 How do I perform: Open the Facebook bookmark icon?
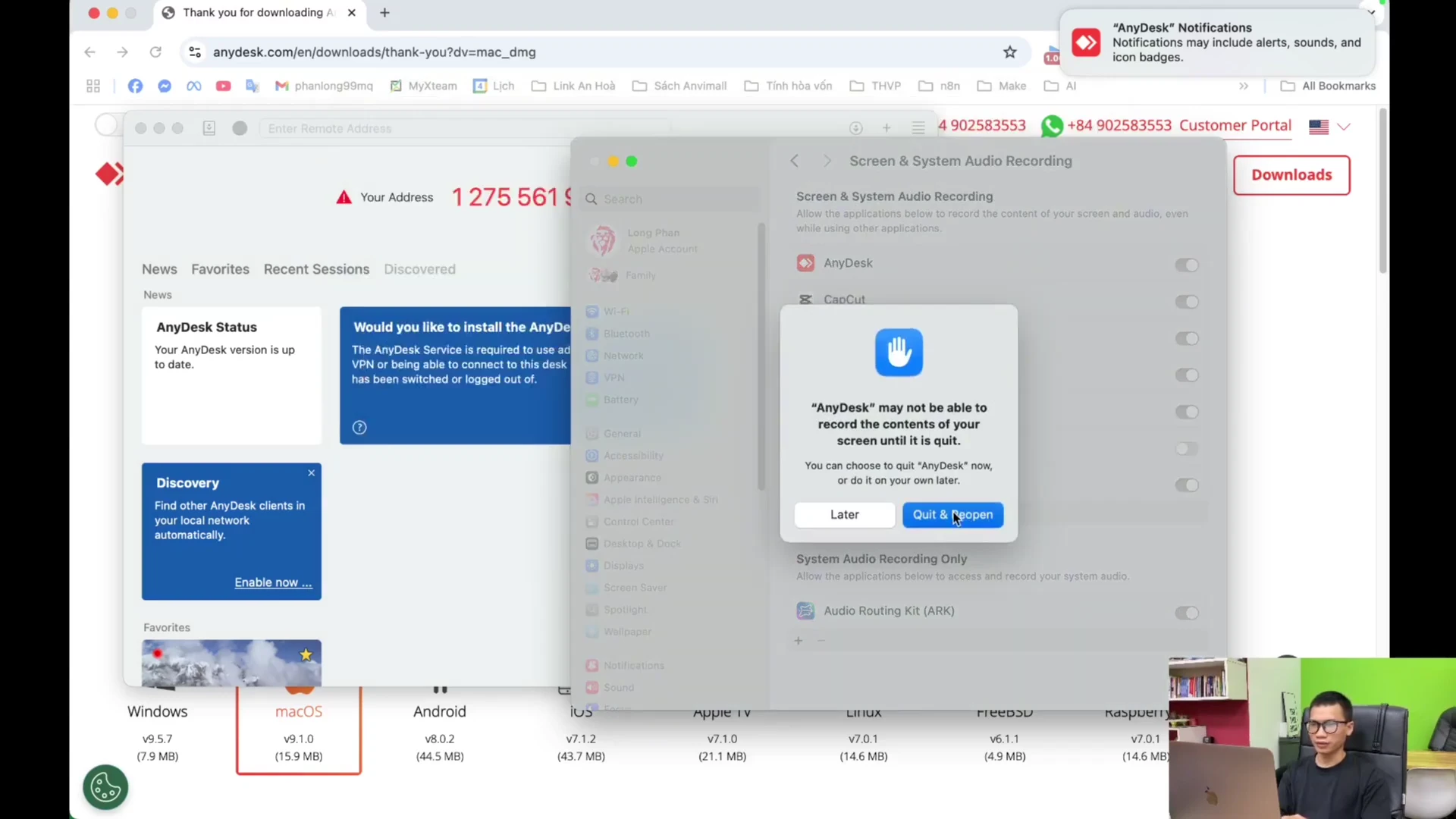[135, 86]
